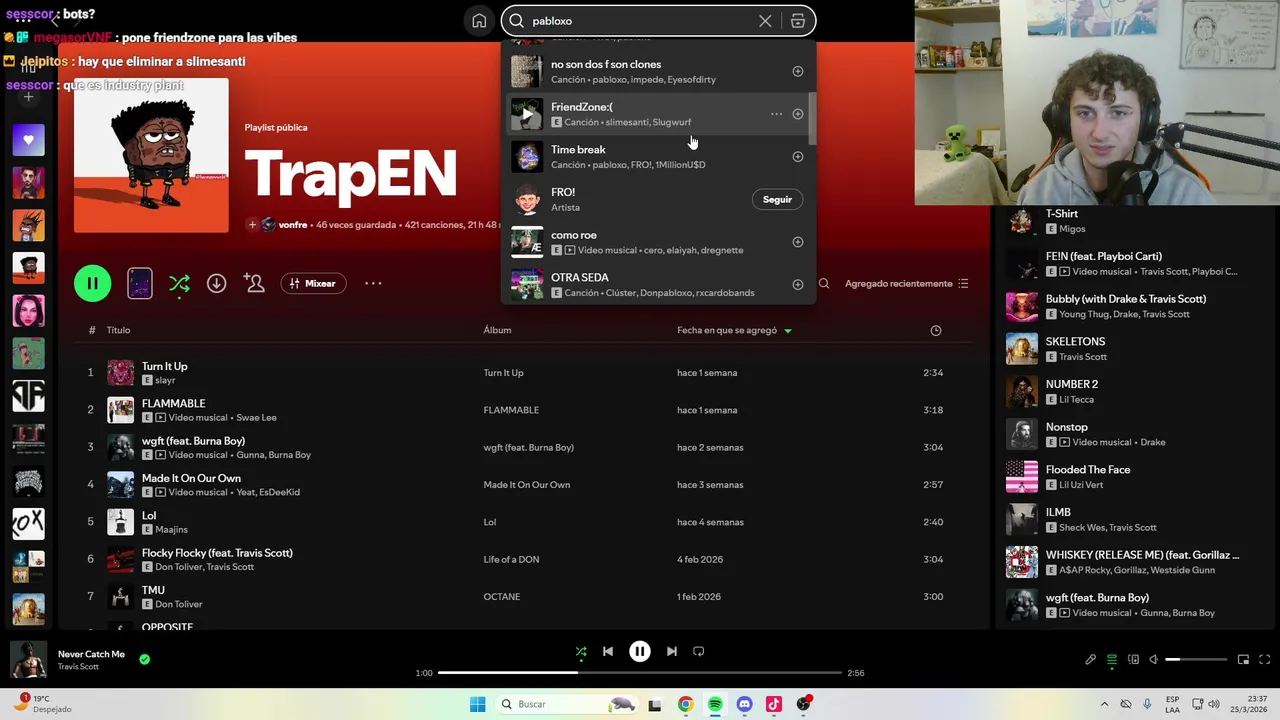Screen dimensions: 1280x720
Task: Open Swae Lee artist link
Action: 257,418
